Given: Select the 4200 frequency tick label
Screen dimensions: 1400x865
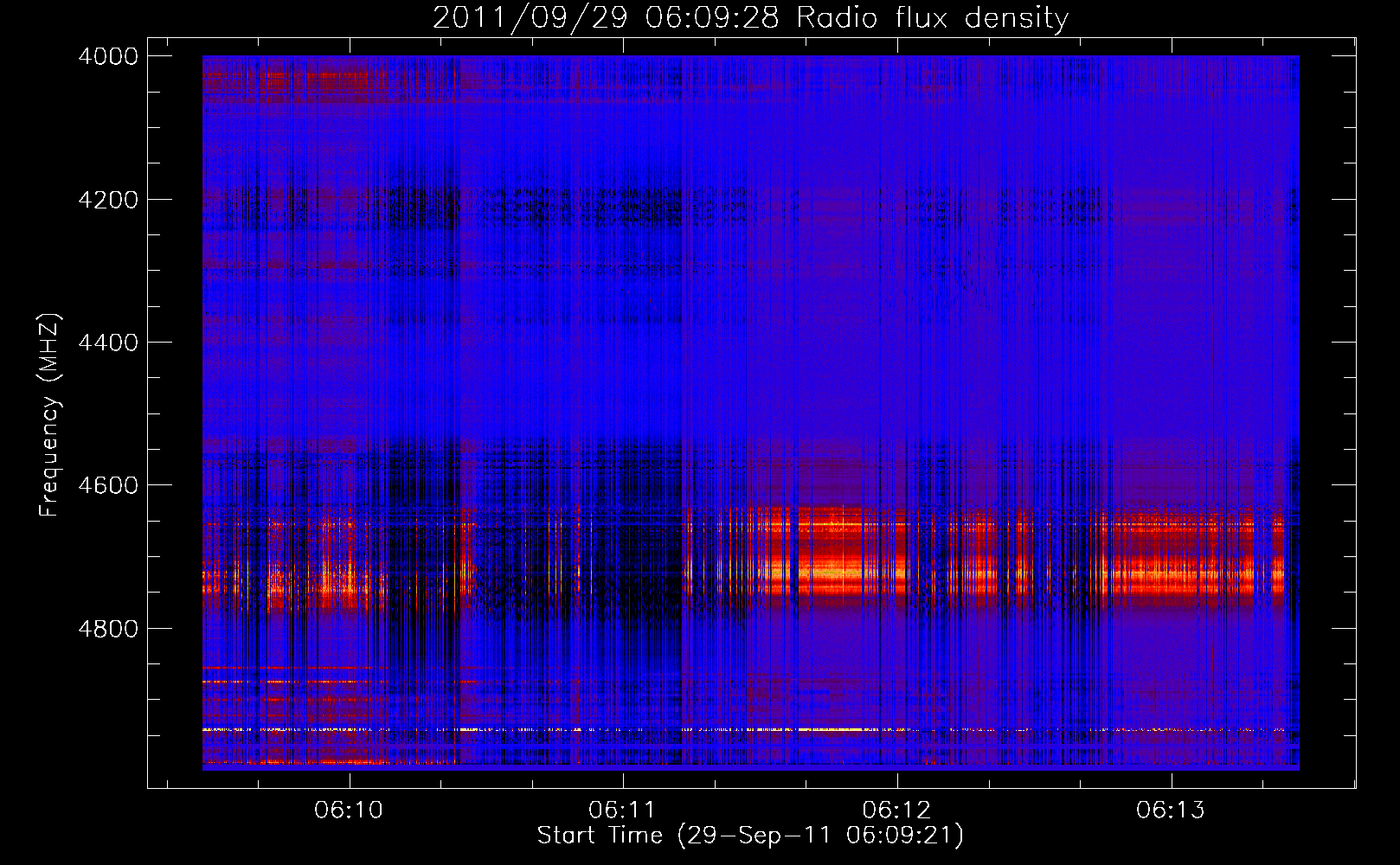Looking at the screenshot, I should click(x=108, y=200).
